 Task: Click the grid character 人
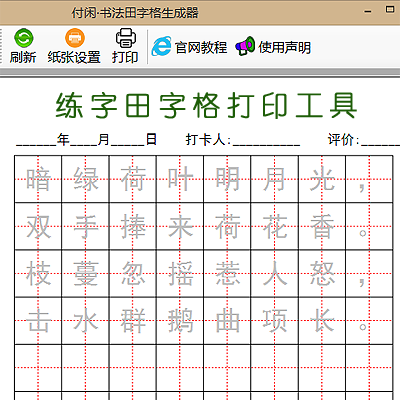point(275,274)
